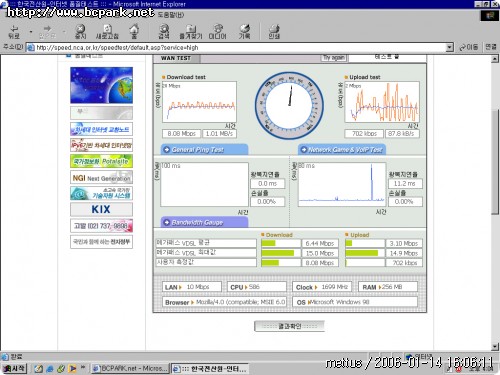Viewport: 500px width, 375px height.
Task: Click the CPU 586 info field
Action: [x=257, y=287]
